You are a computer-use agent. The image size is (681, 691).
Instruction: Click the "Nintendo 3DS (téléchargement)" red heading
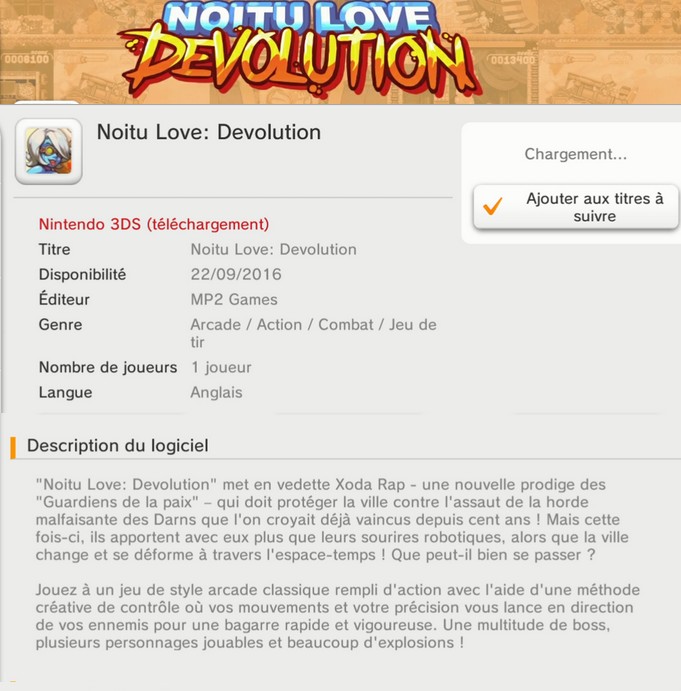[154, 224]
